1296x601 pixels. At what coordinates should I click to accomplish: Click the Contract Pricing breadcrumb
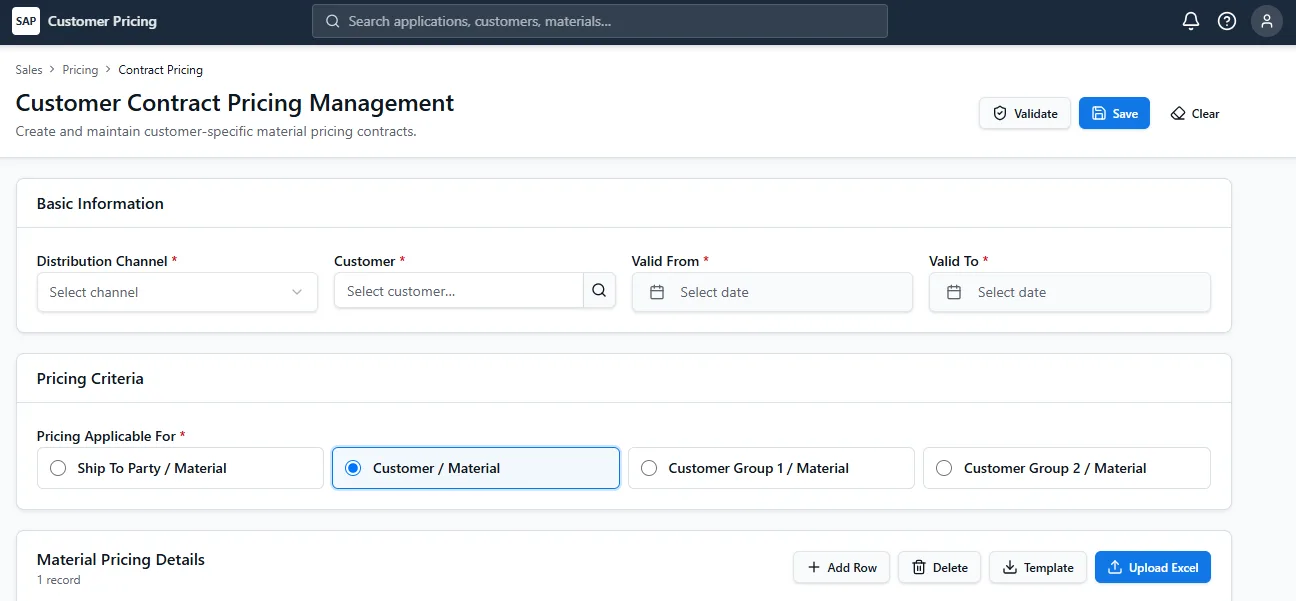click(x=160, y=70)
